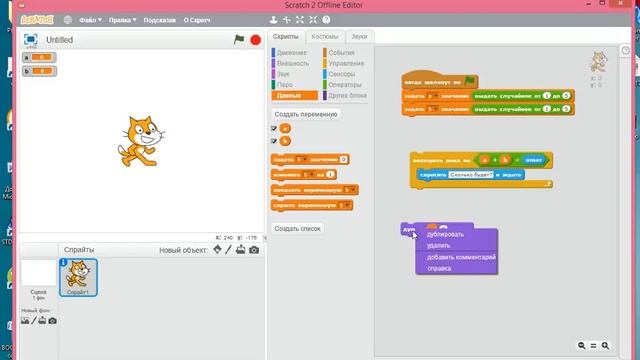Switch the stage to presentation mode
This screenshot has width=640, height=360.
[31, 39]
